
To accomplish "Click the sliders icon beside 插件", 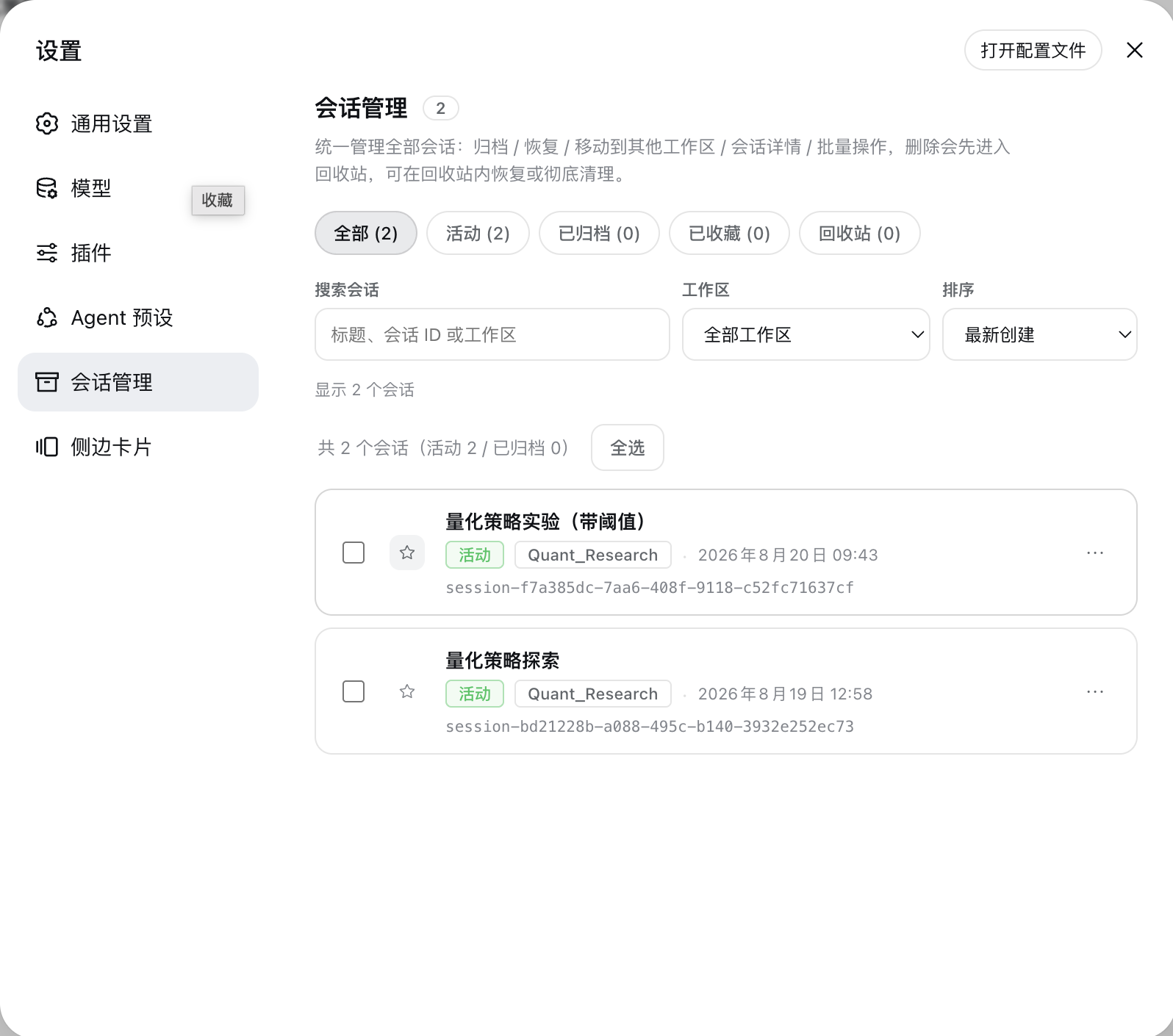I will tap(47, 253).
